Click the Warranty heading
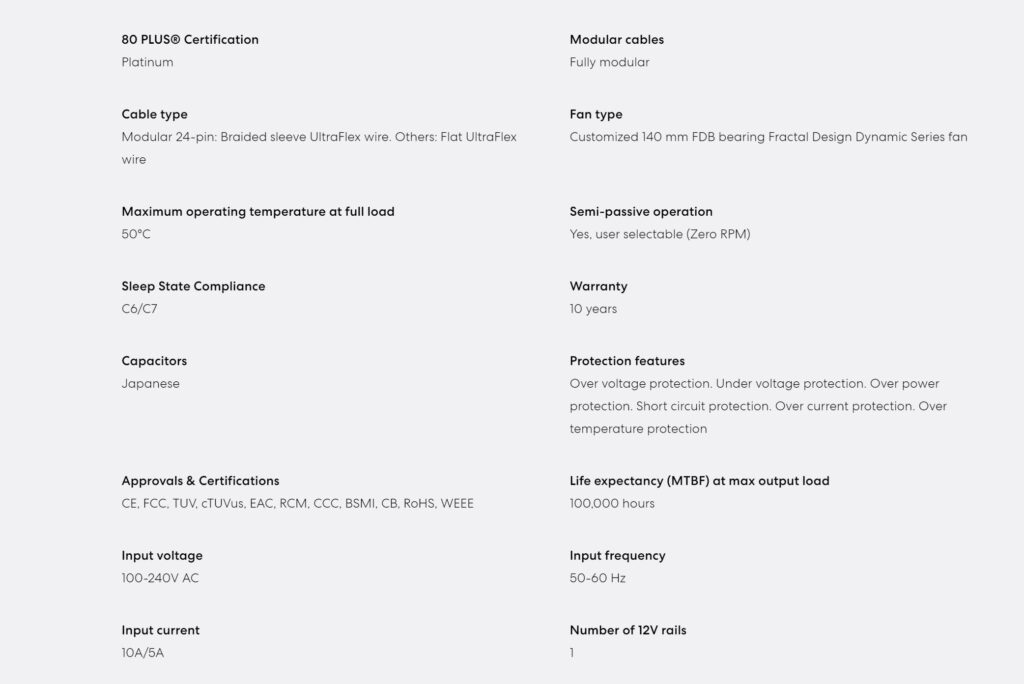Viewport: 1024px width, 684px height. click(x=598, y=286)
